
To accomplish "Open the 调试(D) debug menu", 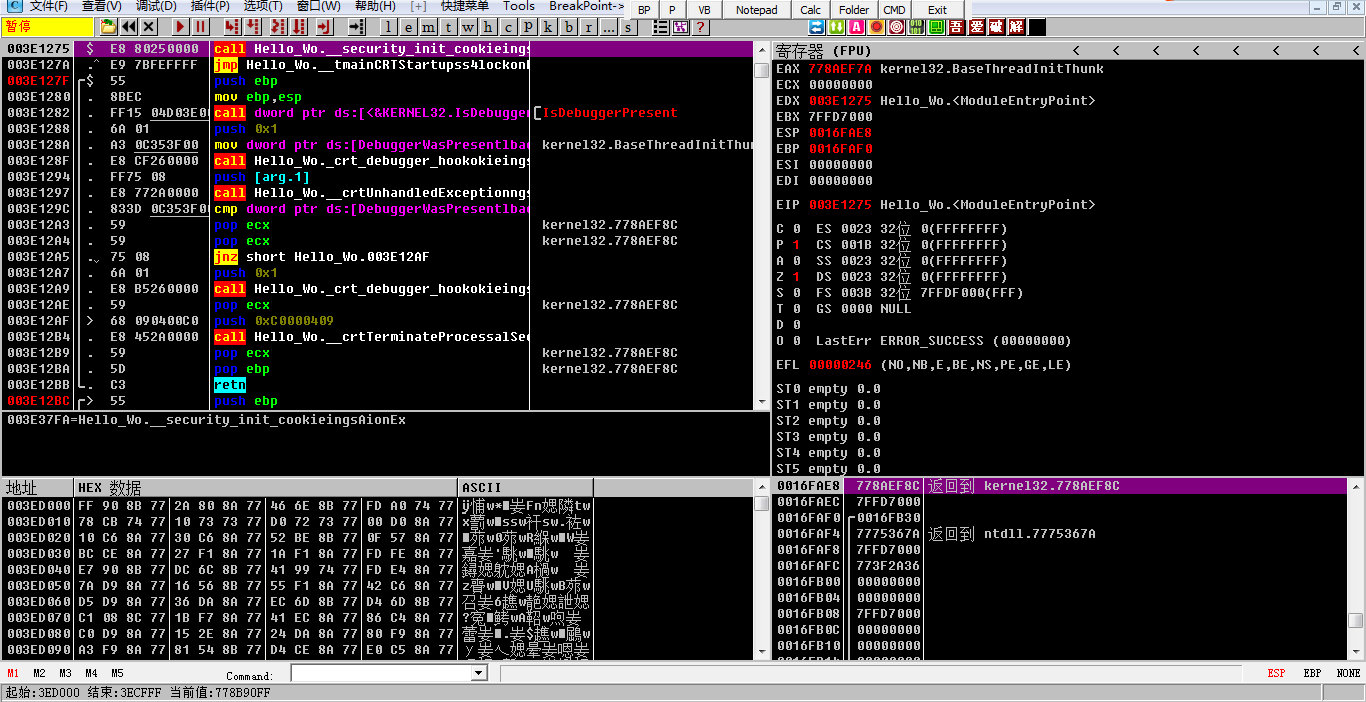I will [155, 6].
